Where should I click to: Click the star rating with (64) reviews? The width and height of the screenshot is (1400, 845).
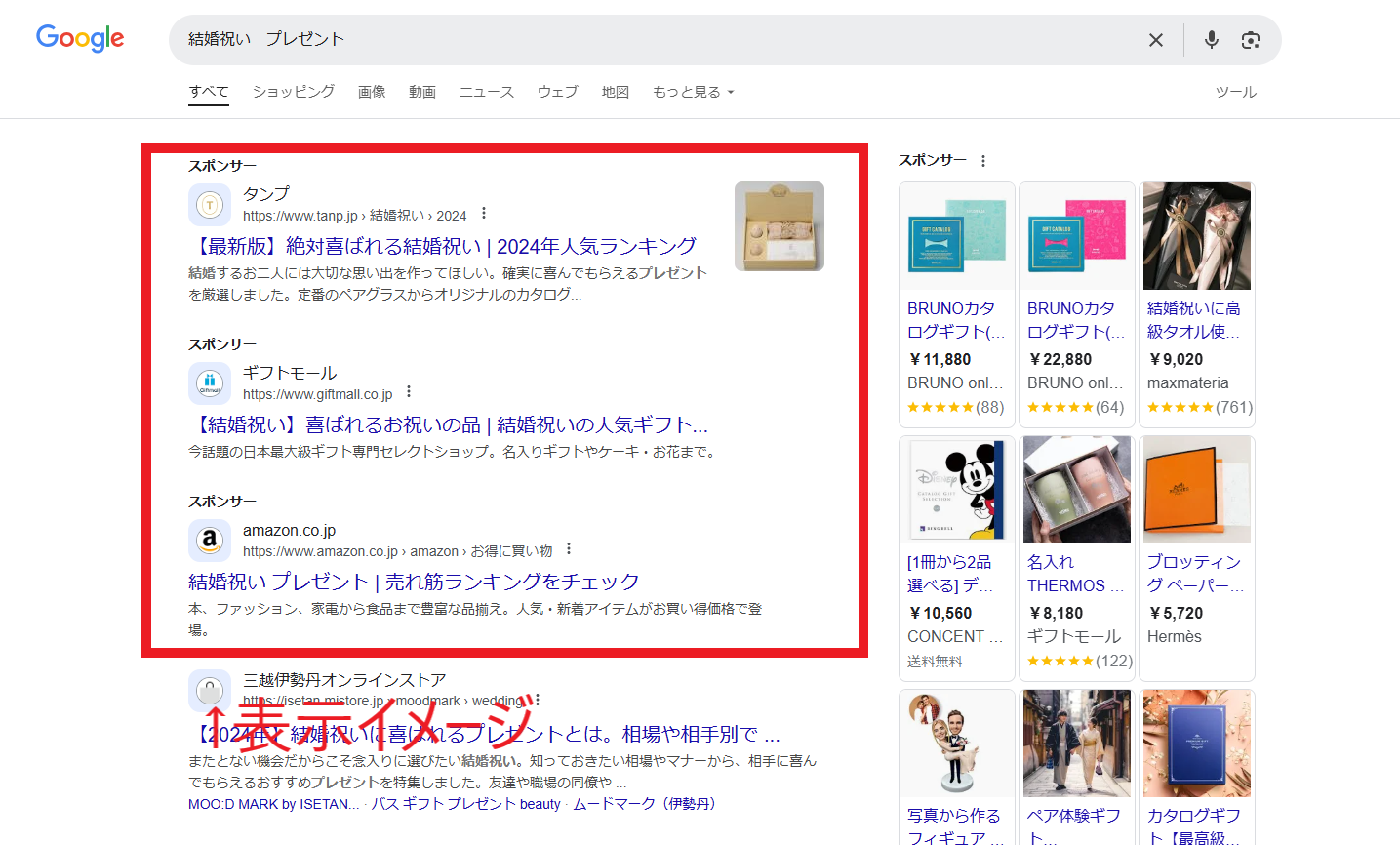pyautogui.click(x=1076, y=407)
